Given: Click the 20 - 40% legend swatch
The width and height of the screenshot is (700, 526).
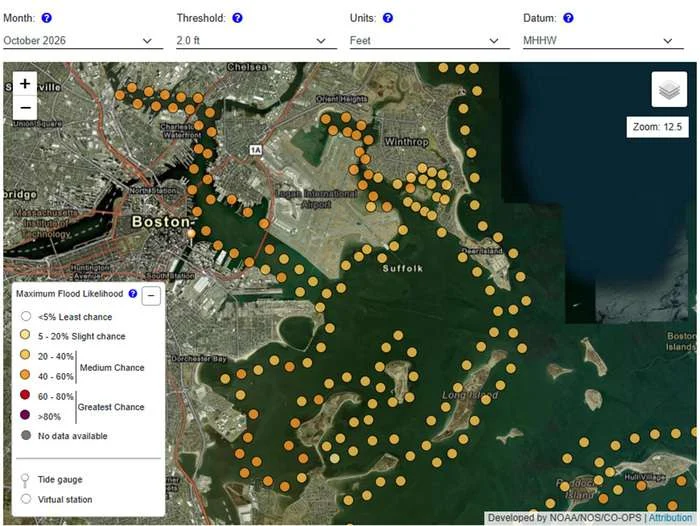Looking at the screenshot, I should (x=25, y=355).
